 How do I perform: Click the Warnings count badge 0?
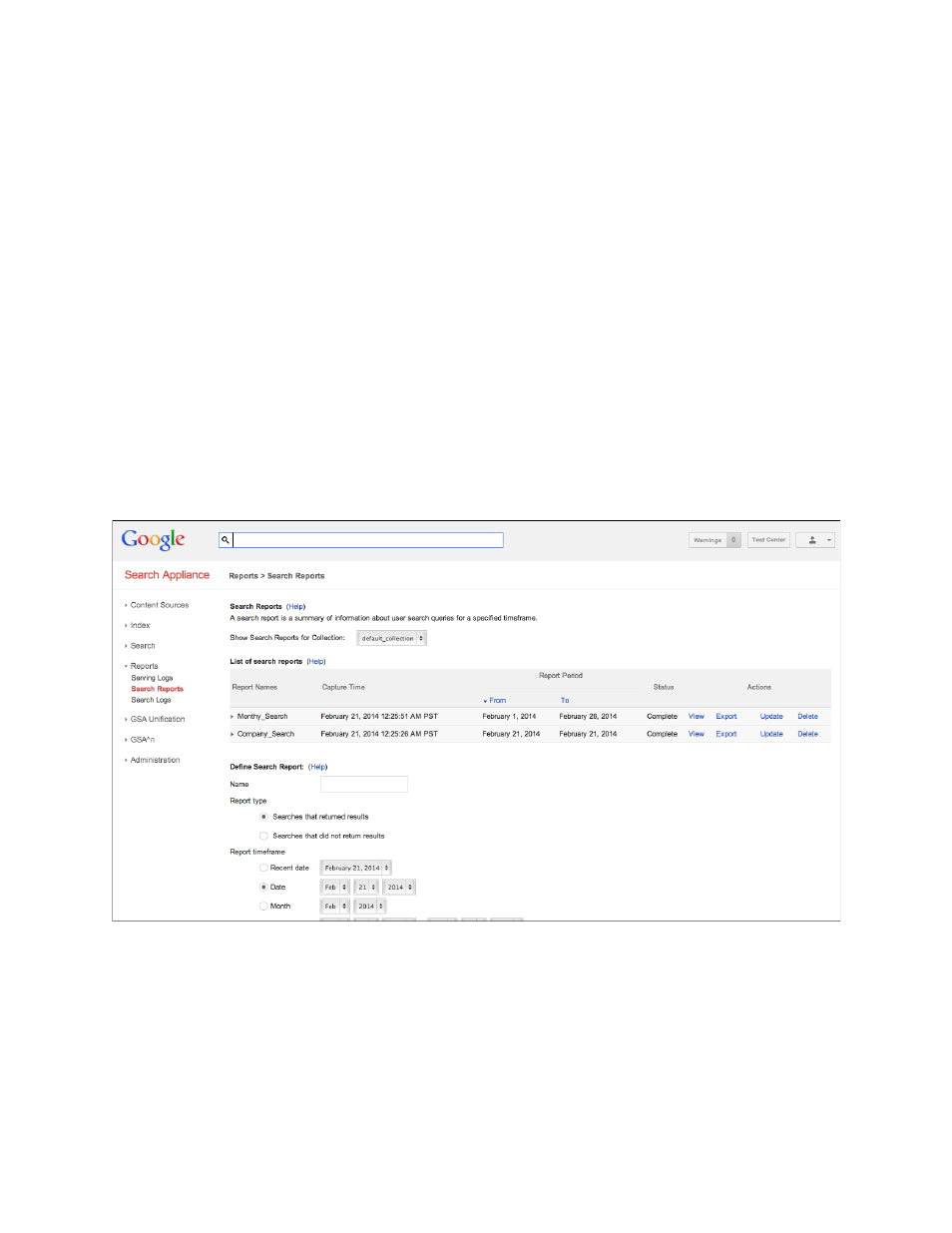point(733,540)
